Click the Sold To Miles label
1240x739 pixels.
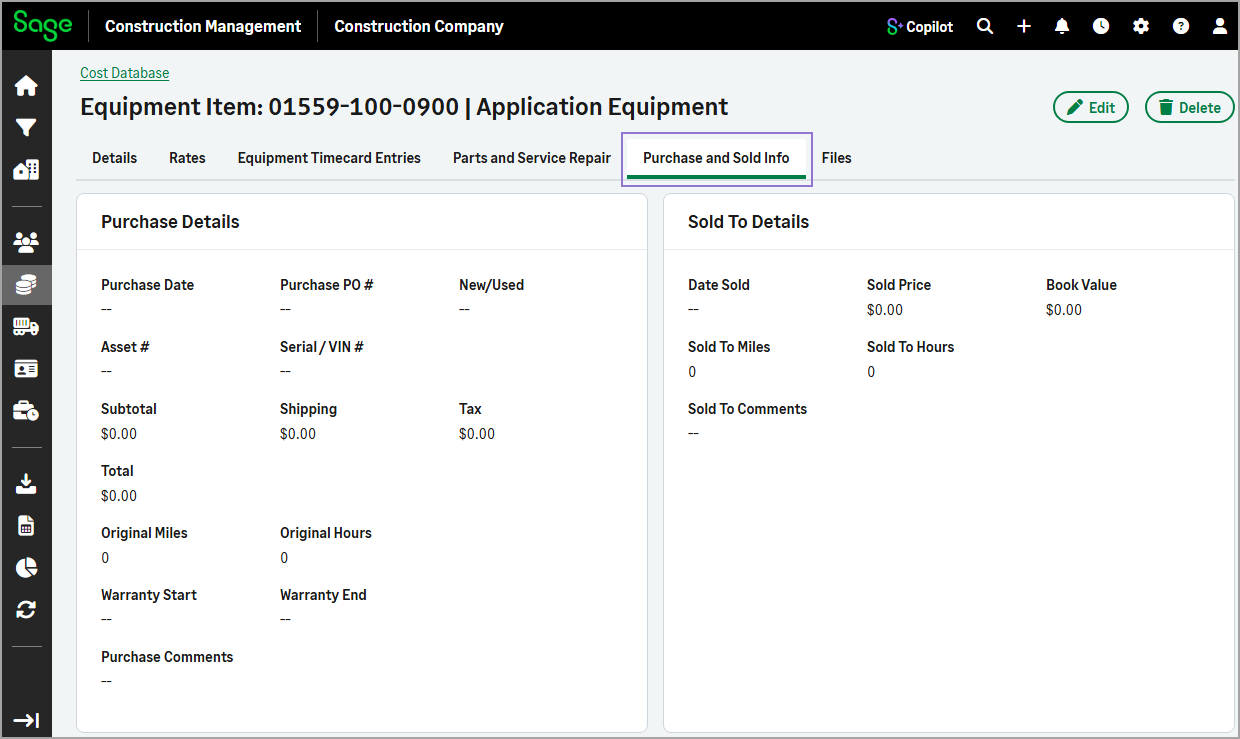pos(729,347)
